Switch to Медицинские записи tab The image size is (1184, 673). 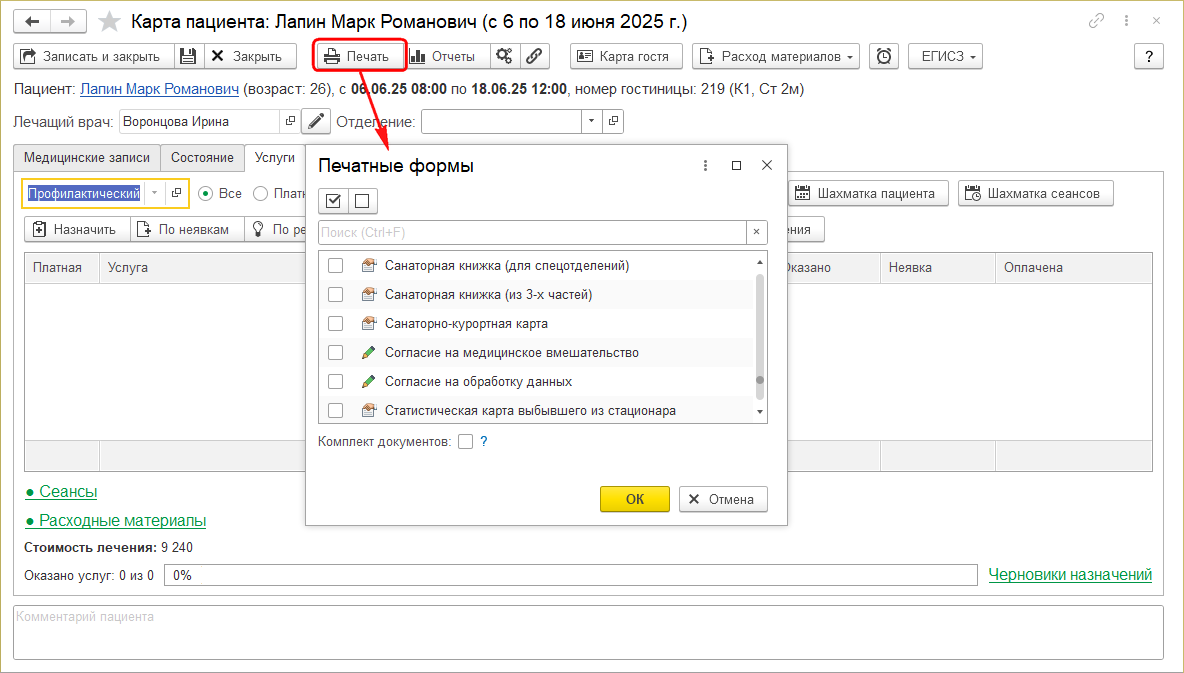tap(87, 158)
